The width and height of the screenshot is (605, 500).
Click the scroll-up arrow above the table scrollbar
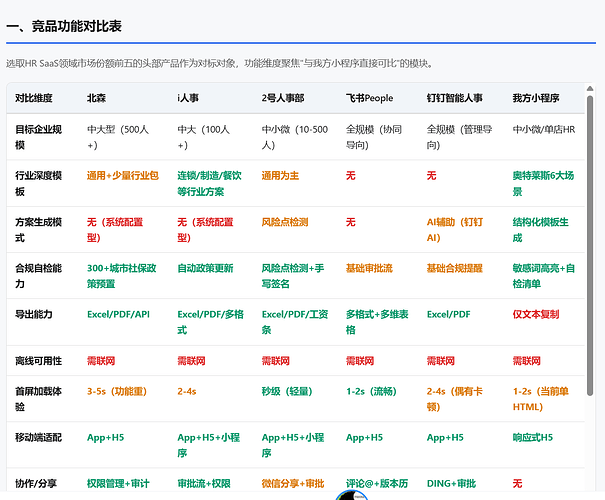pyautogui.click(x=590, y=88)
